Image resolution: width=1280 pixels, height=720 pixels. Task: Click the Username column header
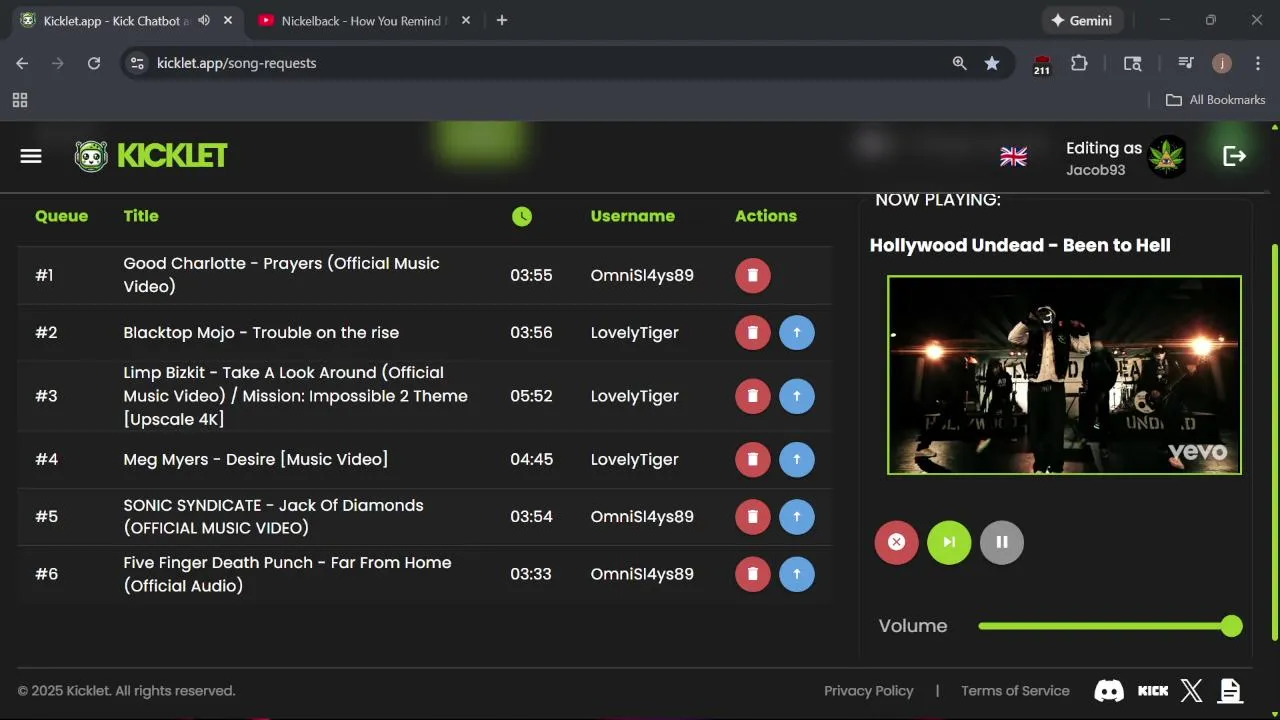pyautogui.click(x=632, y=216)
